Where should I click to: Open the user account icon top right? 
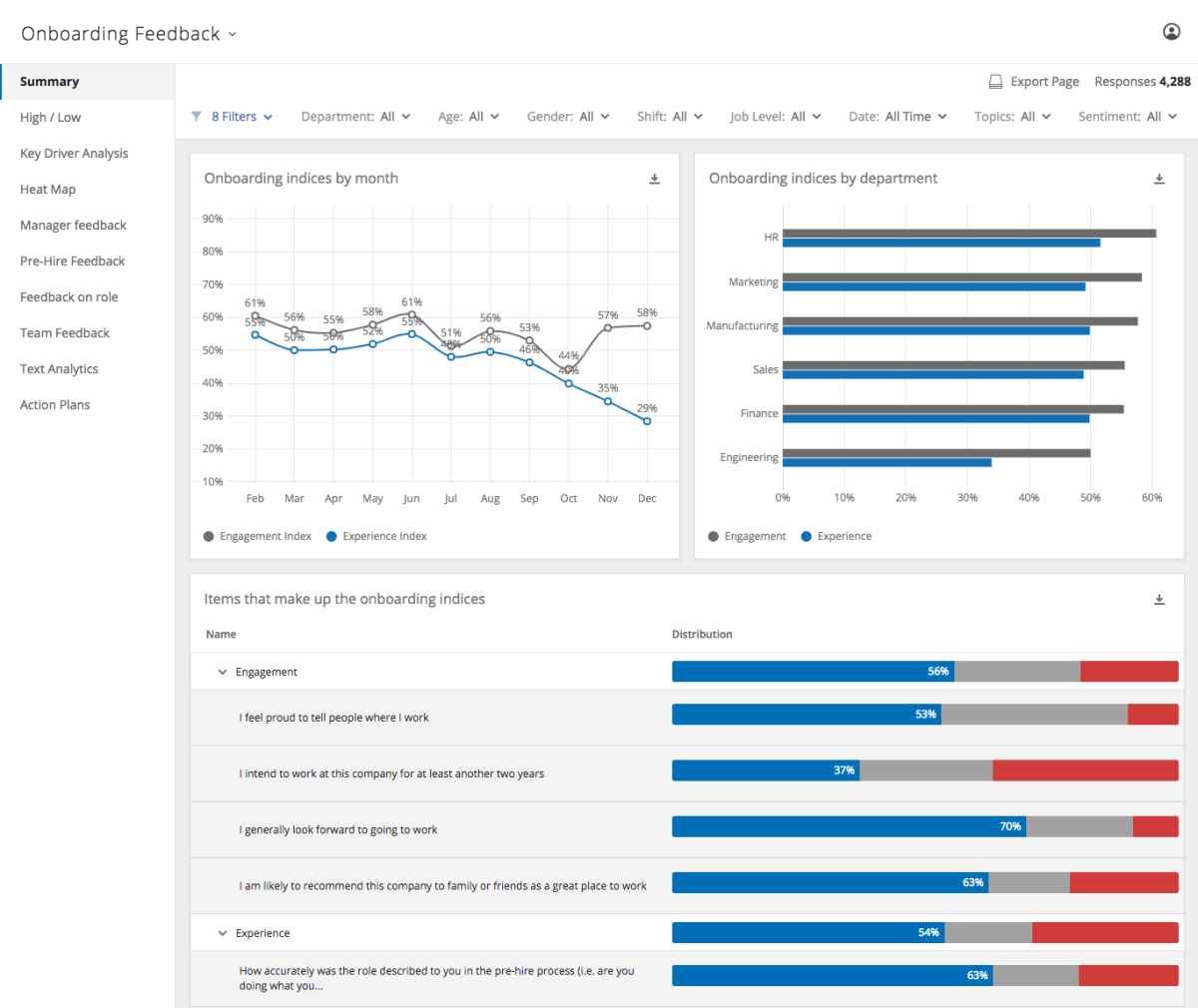point(1171,31)
